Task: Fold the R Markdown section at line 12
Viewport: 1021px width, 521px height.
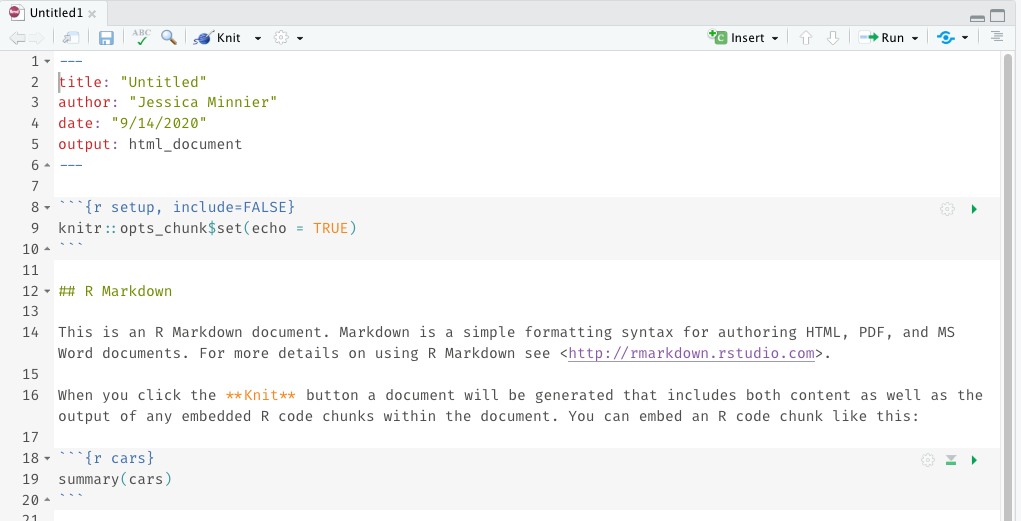Action: click(x=47, y=292)
